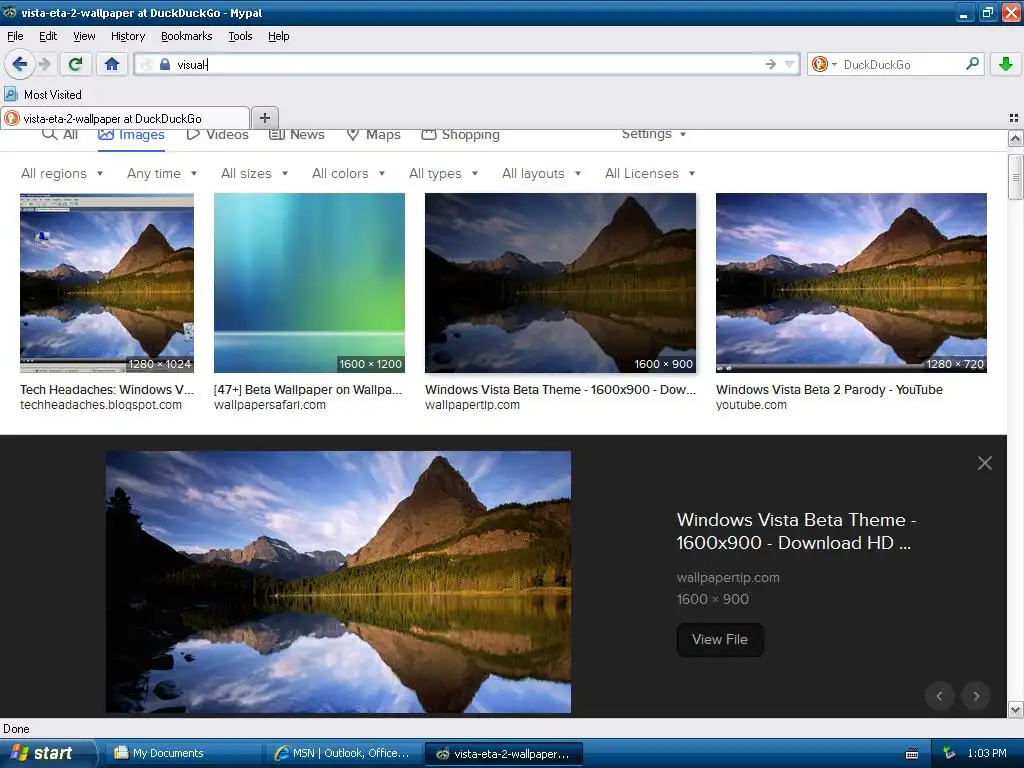Click the forward navigation arrow
Image resolution: width=1024 pixels, height=768 pixels.
pyautogui.click(x=44, y=64)
